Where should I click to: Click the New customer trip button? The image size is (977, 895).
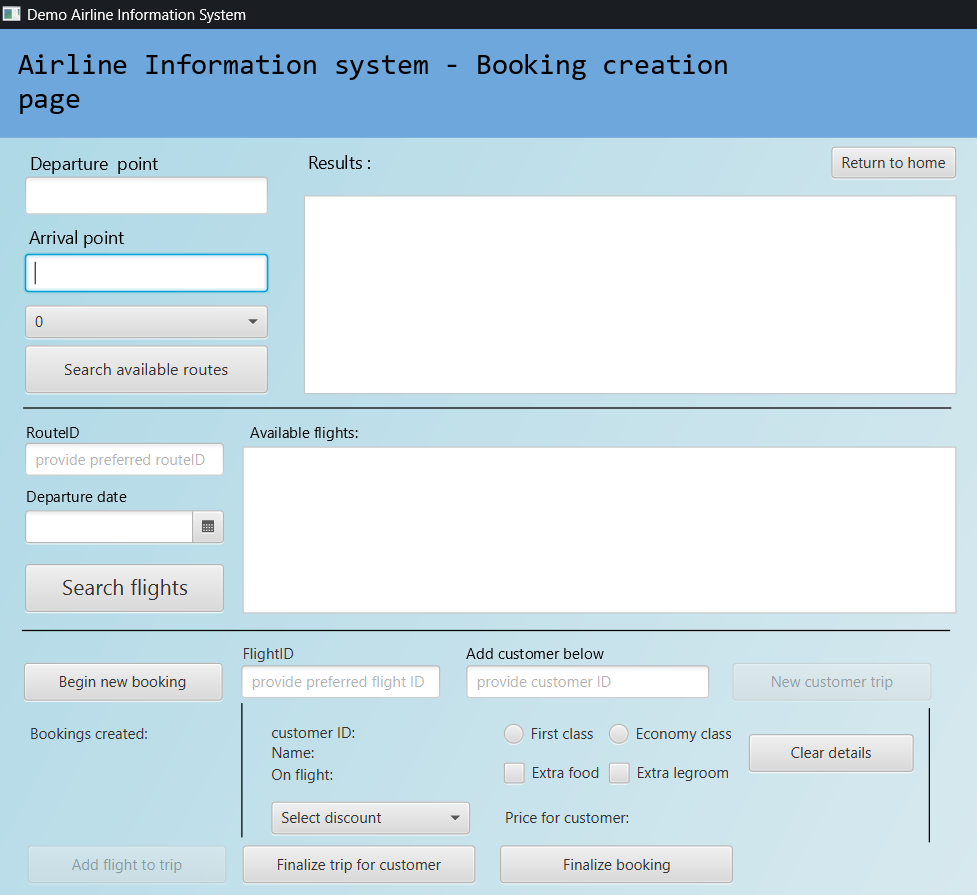(x=832, y=682)
